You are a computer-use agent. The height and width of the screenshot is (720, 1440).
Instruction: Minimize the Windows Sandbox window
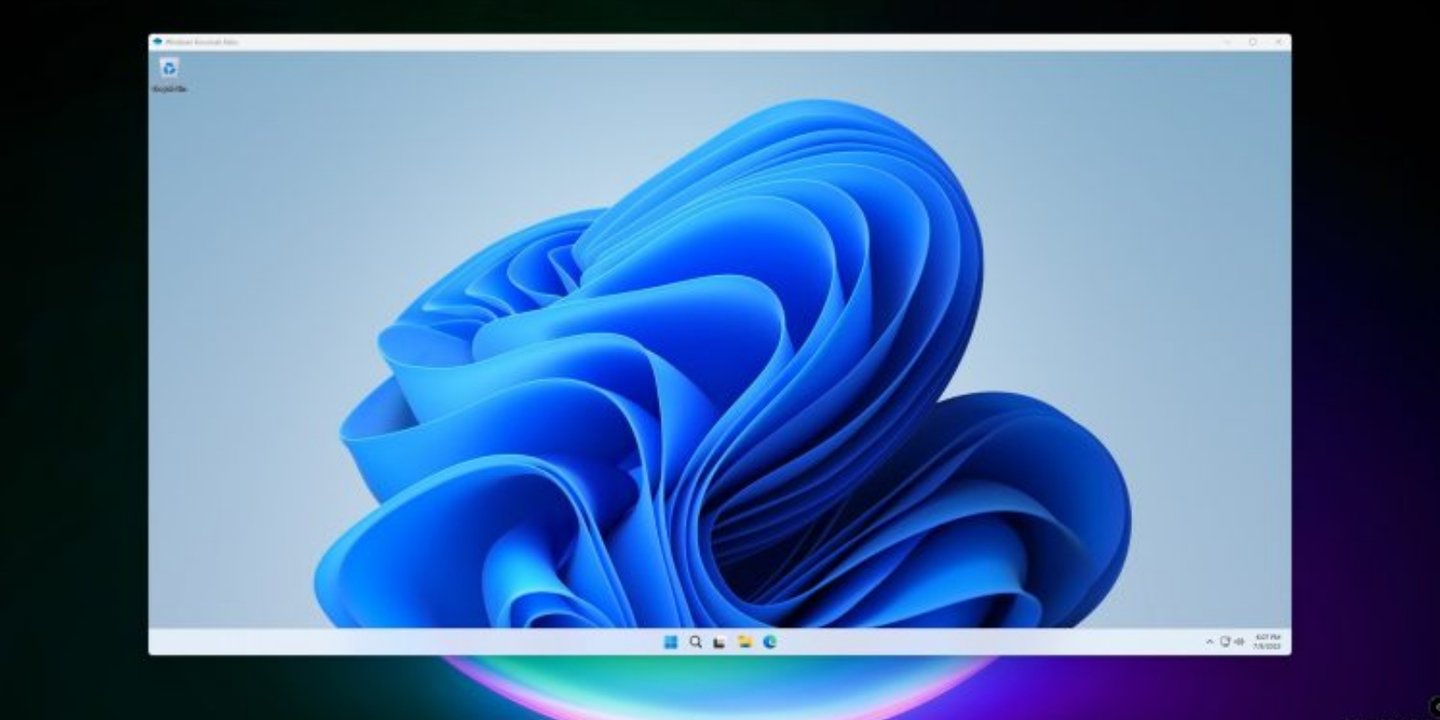click(x=1227, y=42)
